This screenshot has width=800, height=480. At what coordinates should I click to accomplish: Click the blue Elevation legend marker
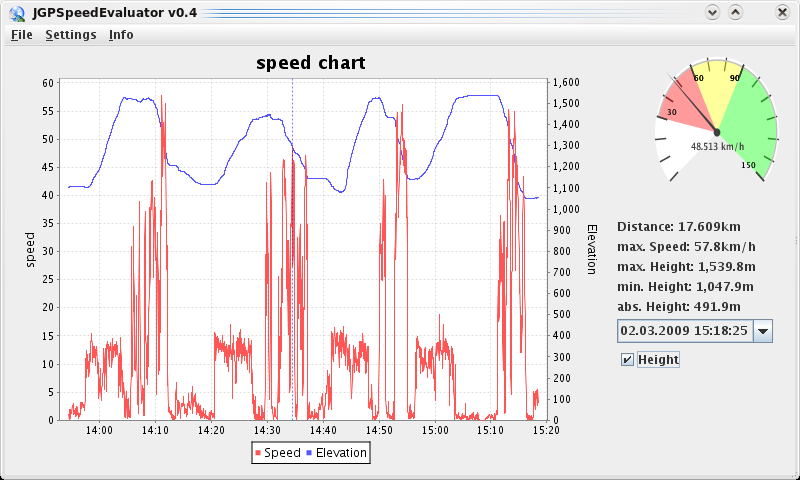pos(310,453)
